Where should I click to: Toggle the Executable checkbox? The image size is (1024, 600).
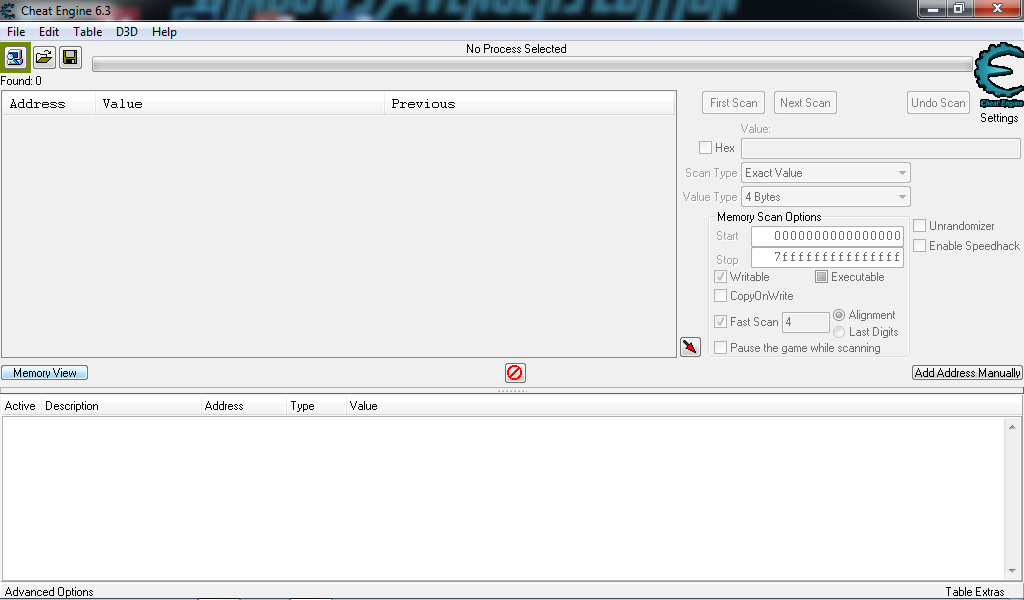click(822, 277)
